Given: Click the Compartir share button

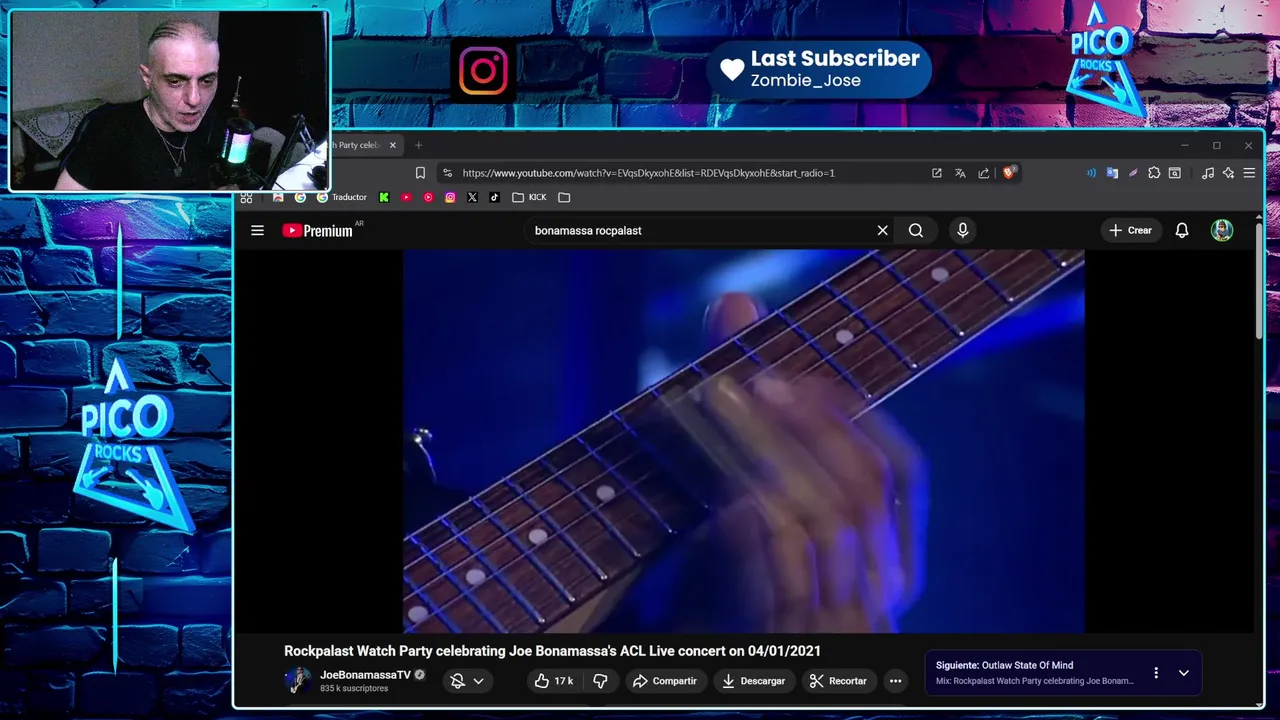Looking at the screenshot, I should point(665,681).
